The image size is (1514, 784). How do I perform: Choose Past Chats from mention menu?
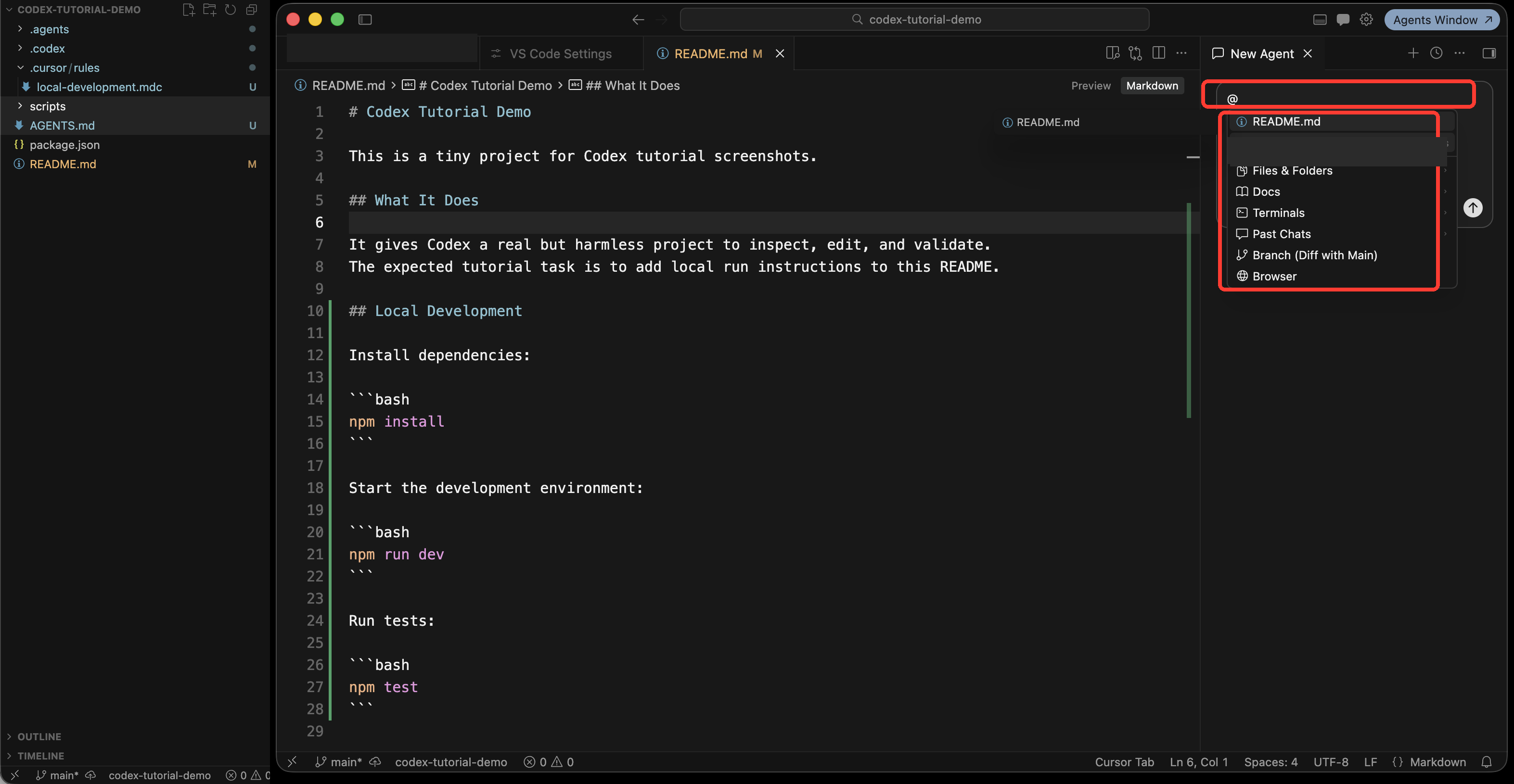pos(1341,234)
